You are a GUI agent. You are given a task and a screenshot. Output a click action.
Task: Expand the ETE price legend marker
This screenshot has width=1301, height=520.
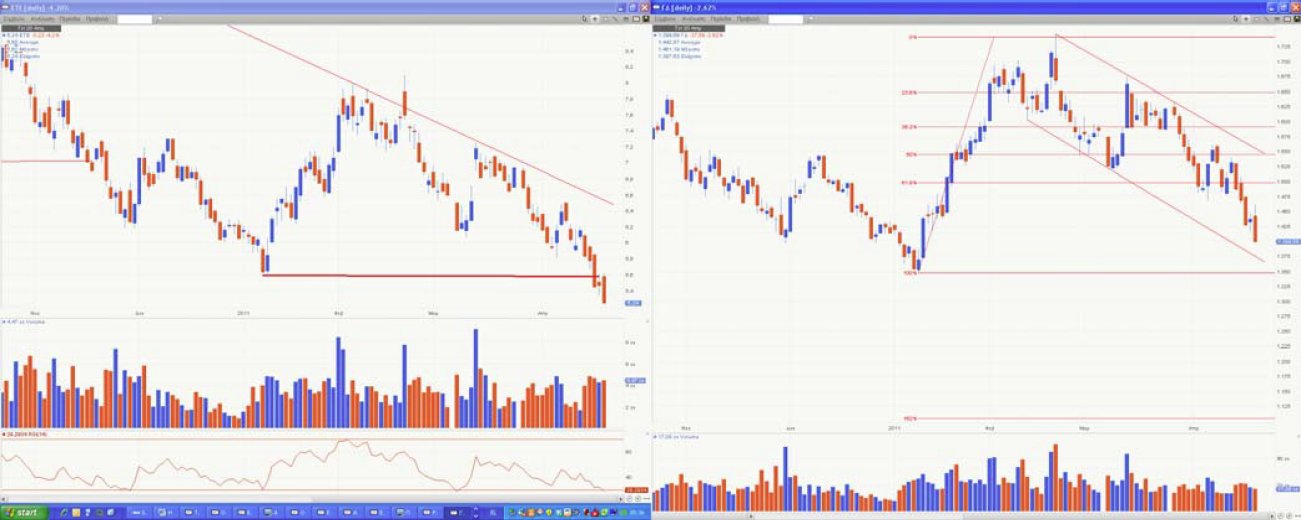click(x=3, y=35)
